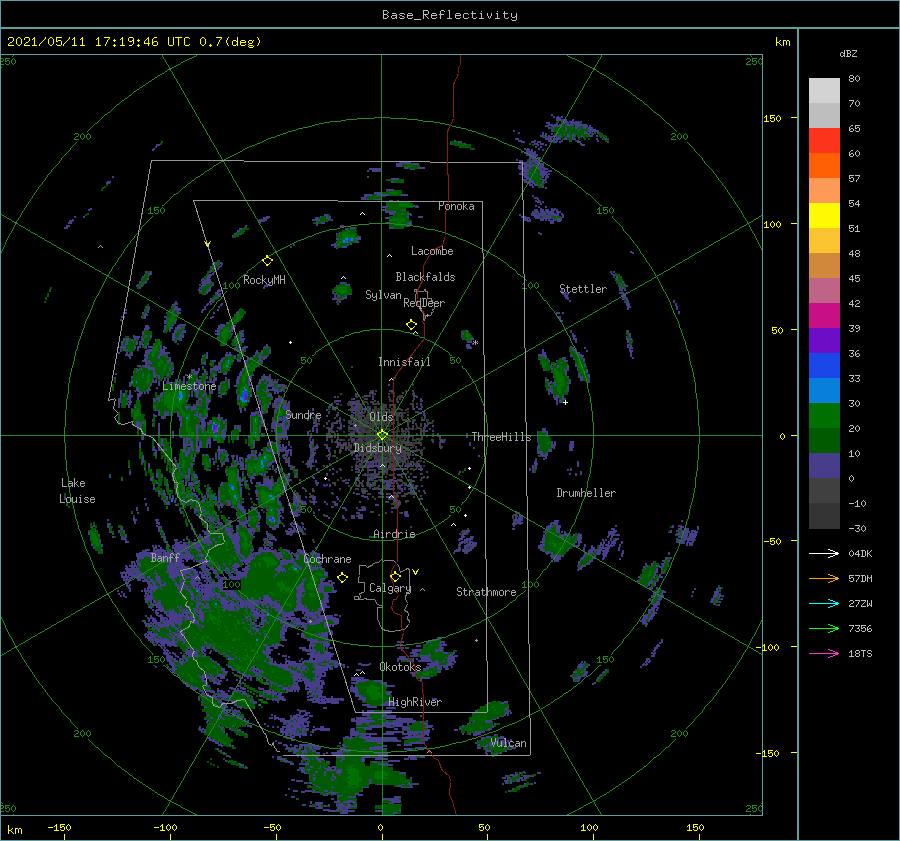
Task: Click the 57DM legend label
Action: (x=860, y=579)
